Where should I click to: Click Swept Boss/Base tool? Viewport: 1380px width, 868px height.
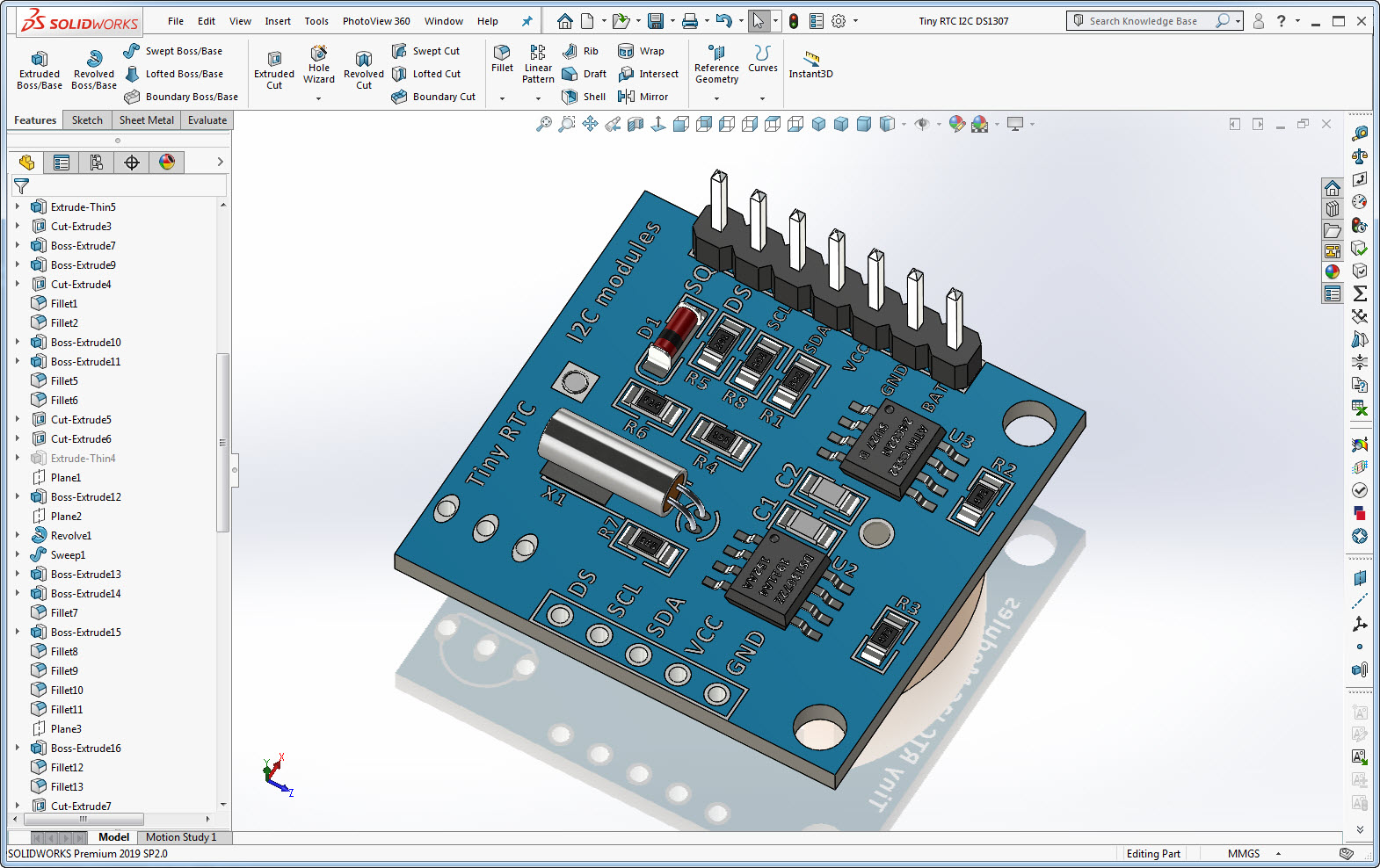pos(173,51)
